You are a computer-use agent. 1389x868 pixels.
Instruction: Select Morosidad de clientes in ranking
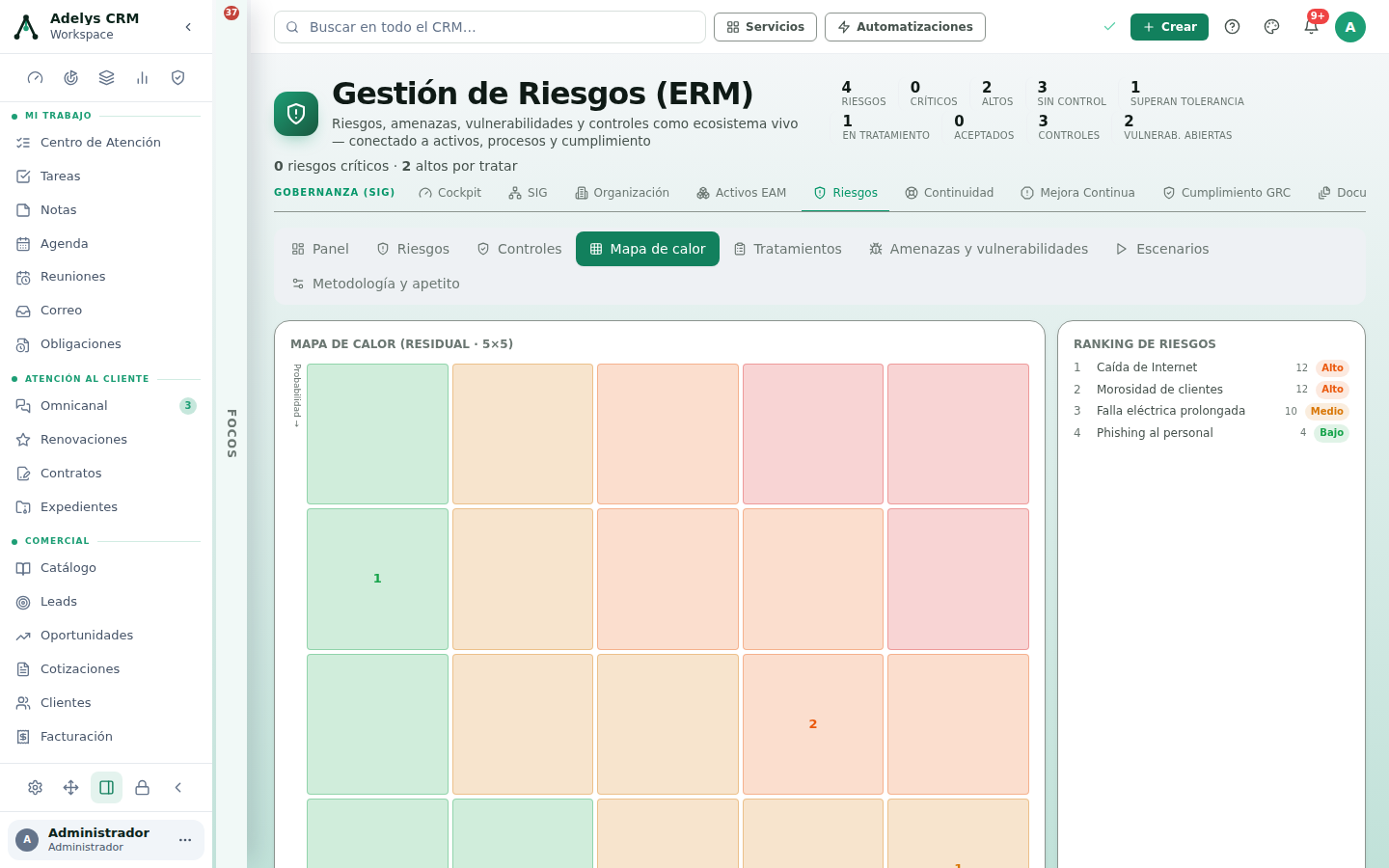coord(1212,390)
